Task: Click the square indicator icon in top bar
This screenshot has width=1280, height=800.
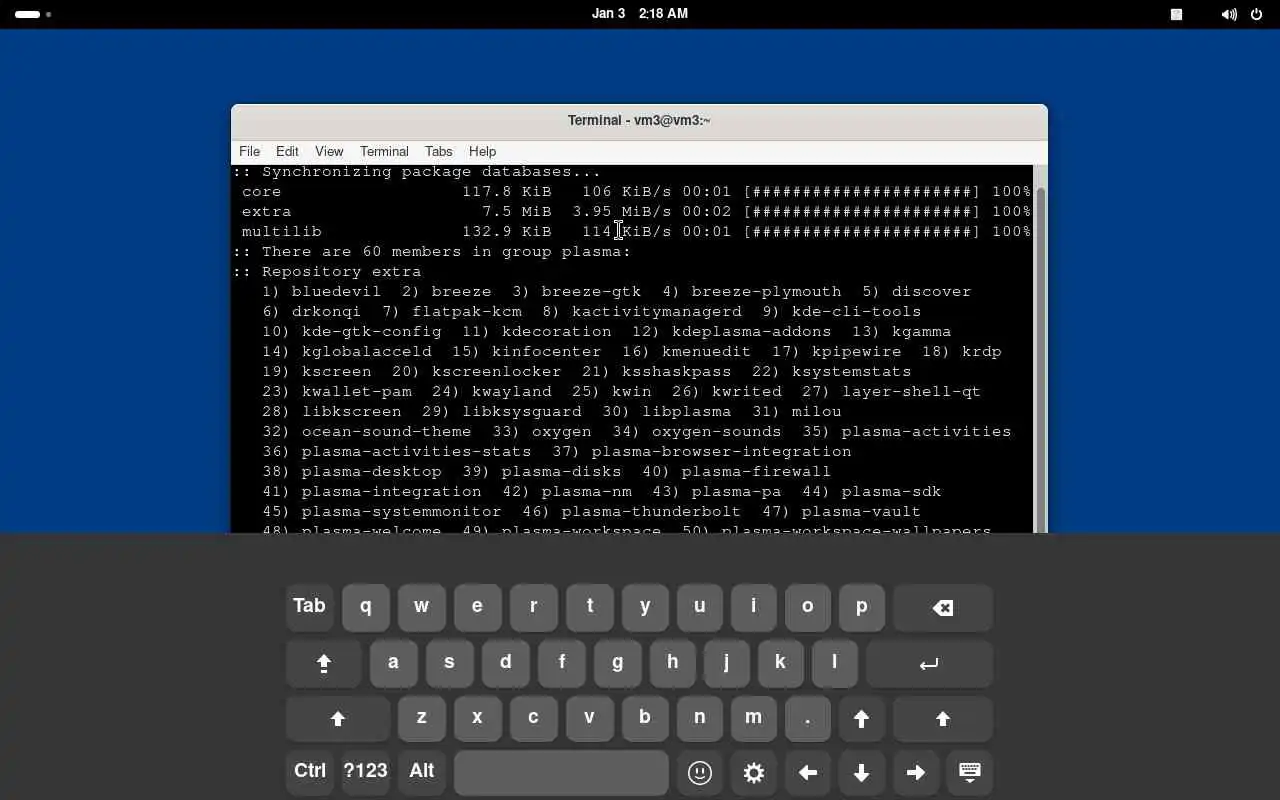Action: tap(1177, 14)
